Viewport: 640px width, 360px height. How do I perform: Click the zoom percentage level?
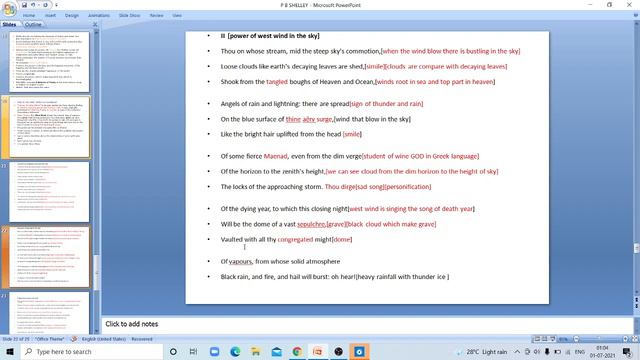point(564,339)
